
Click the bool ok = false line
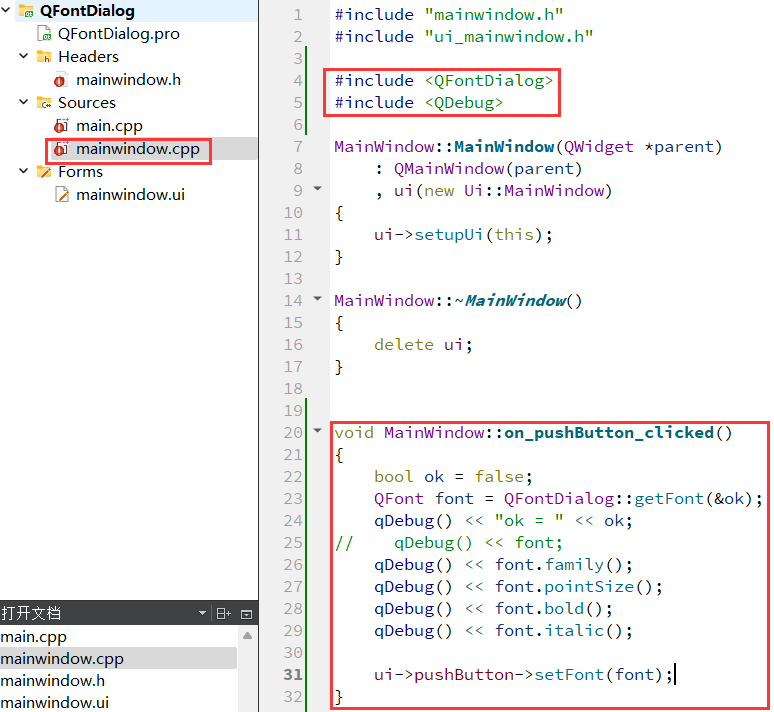coord(453,477)
